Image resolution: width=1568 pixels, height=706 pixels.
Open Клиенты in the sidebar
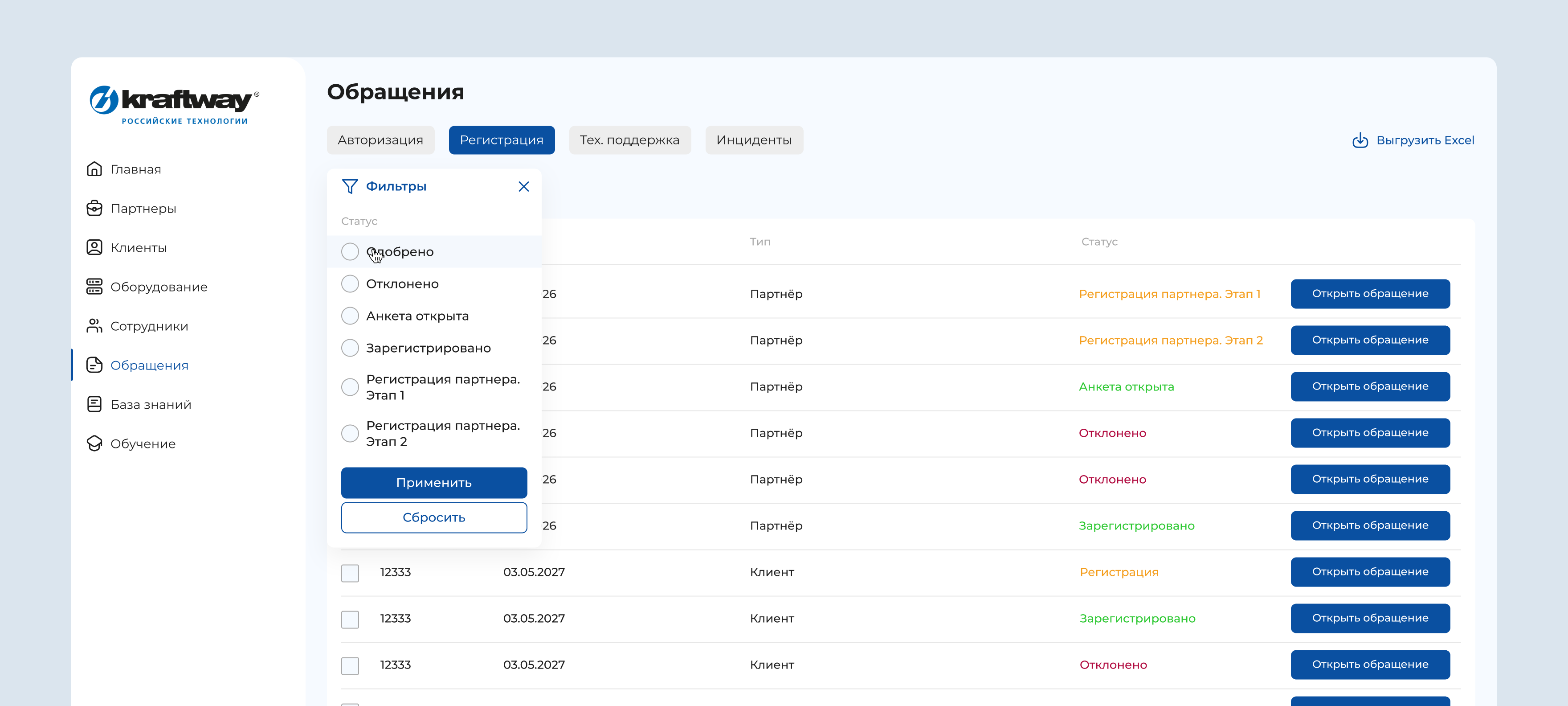pos(138,248)
